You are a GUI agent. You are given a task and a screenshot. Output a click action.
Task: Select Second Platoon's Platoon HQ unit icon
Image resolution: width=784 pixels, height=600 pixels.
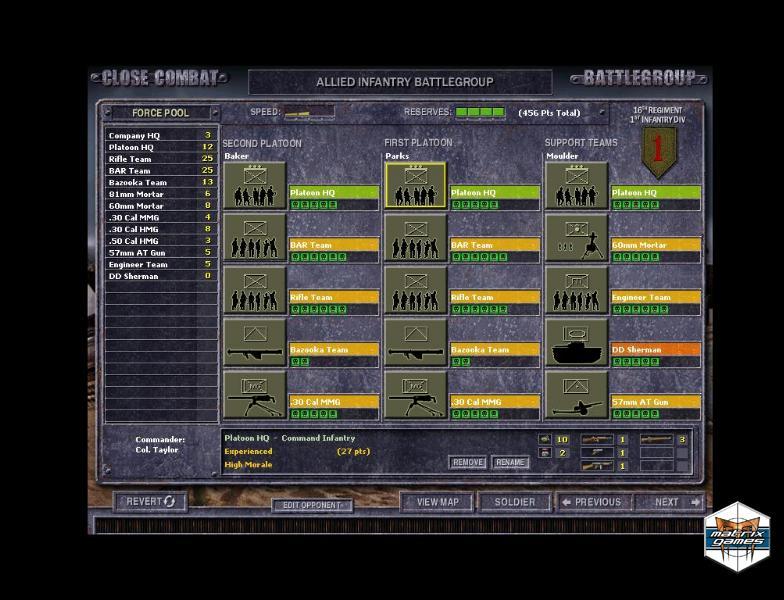pos(254,186)
